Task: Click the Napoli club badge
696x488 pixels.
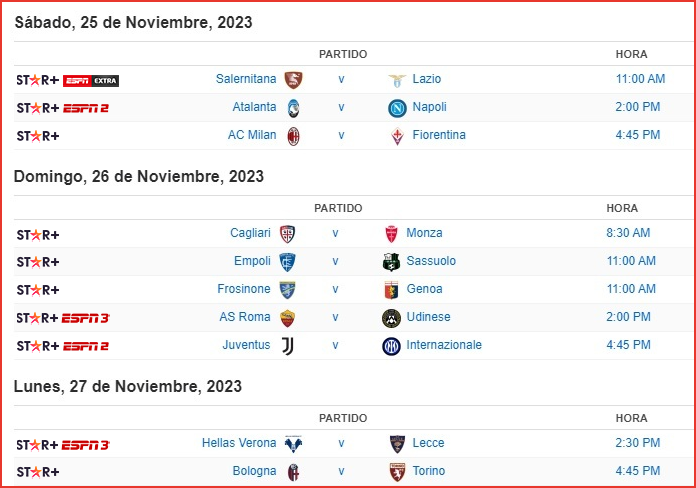Action: tap(397, 108)
